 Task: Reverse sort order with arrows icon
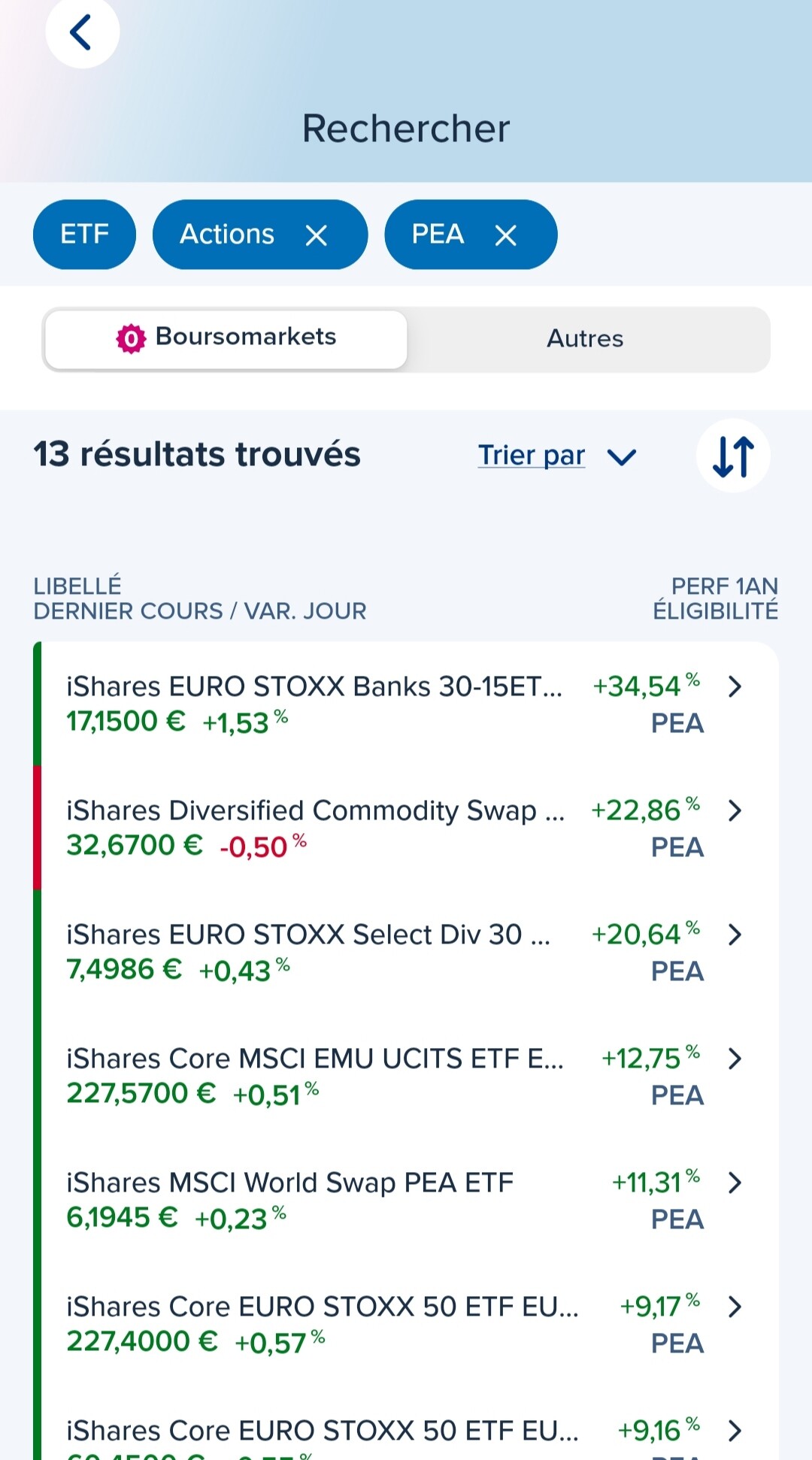click(733, 456)
